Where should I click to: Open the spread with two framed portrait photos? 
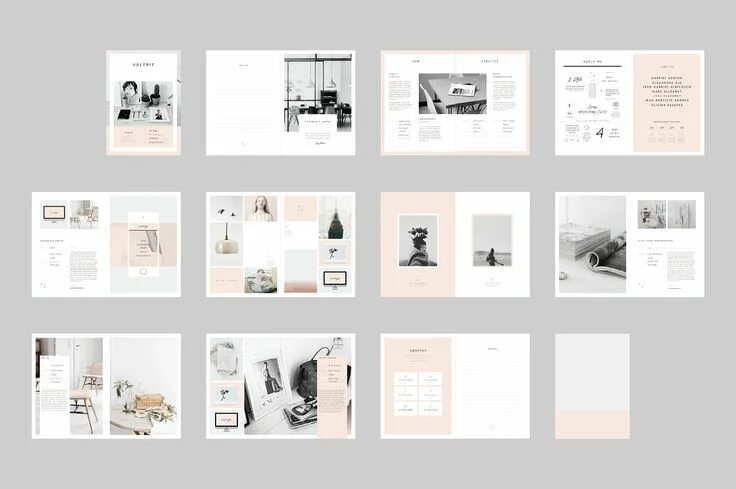tap(455, 244)
